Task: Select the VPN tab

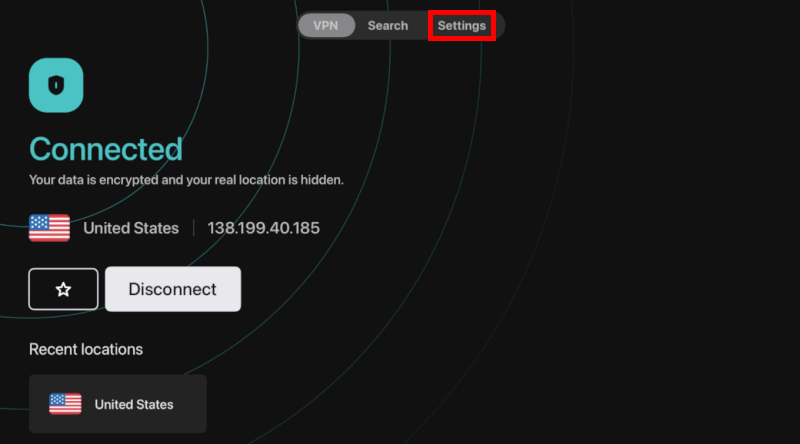Action: (x=326, y=26)
